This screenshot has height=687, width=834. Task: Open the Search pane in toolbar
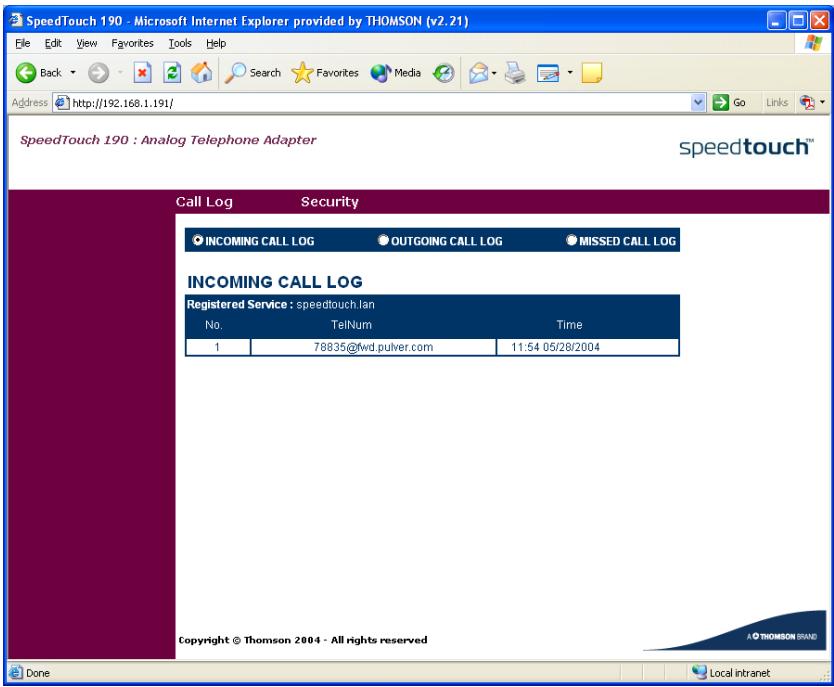[253, 73]
